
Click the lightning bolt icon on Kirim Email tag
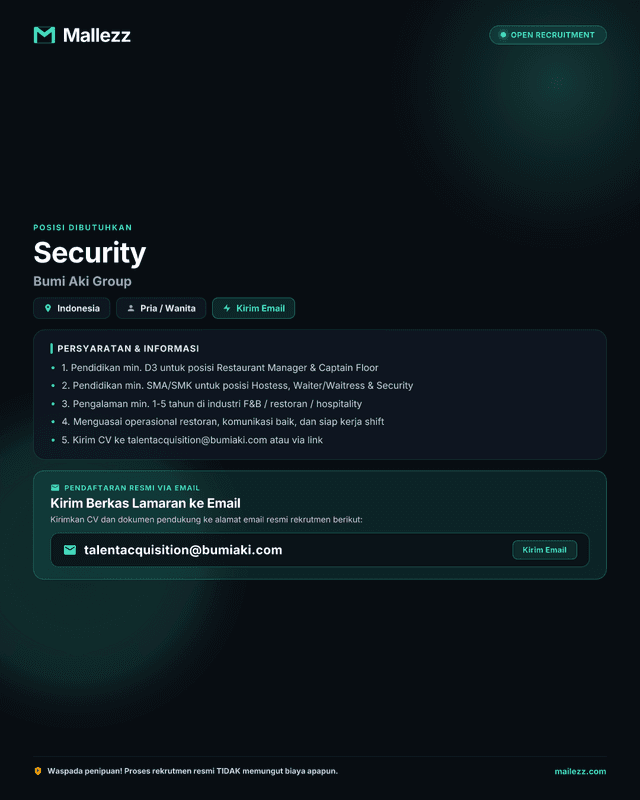pyautogui.click(x=227, y=308)
